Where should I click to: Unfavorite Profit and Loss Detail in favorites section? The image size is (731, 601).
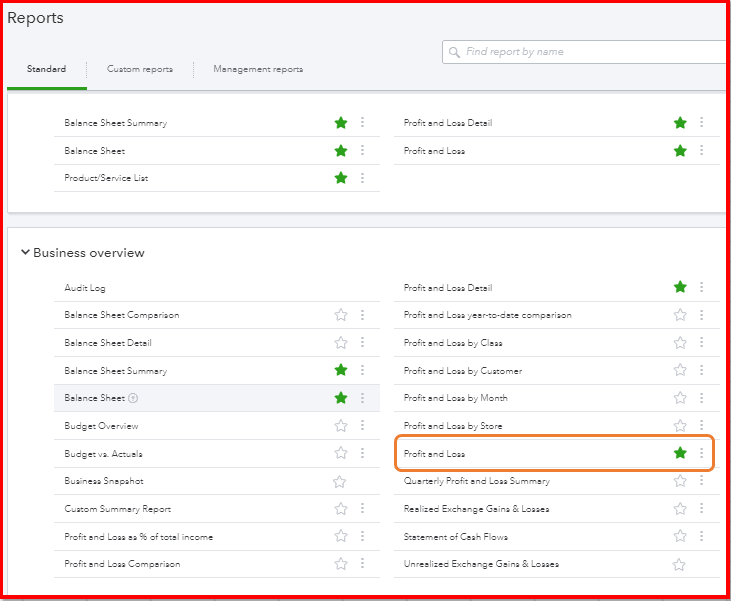(680, 123)
